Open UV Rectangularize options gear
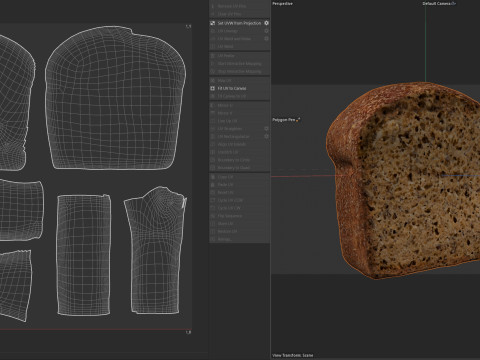 (x=266, y=136)
